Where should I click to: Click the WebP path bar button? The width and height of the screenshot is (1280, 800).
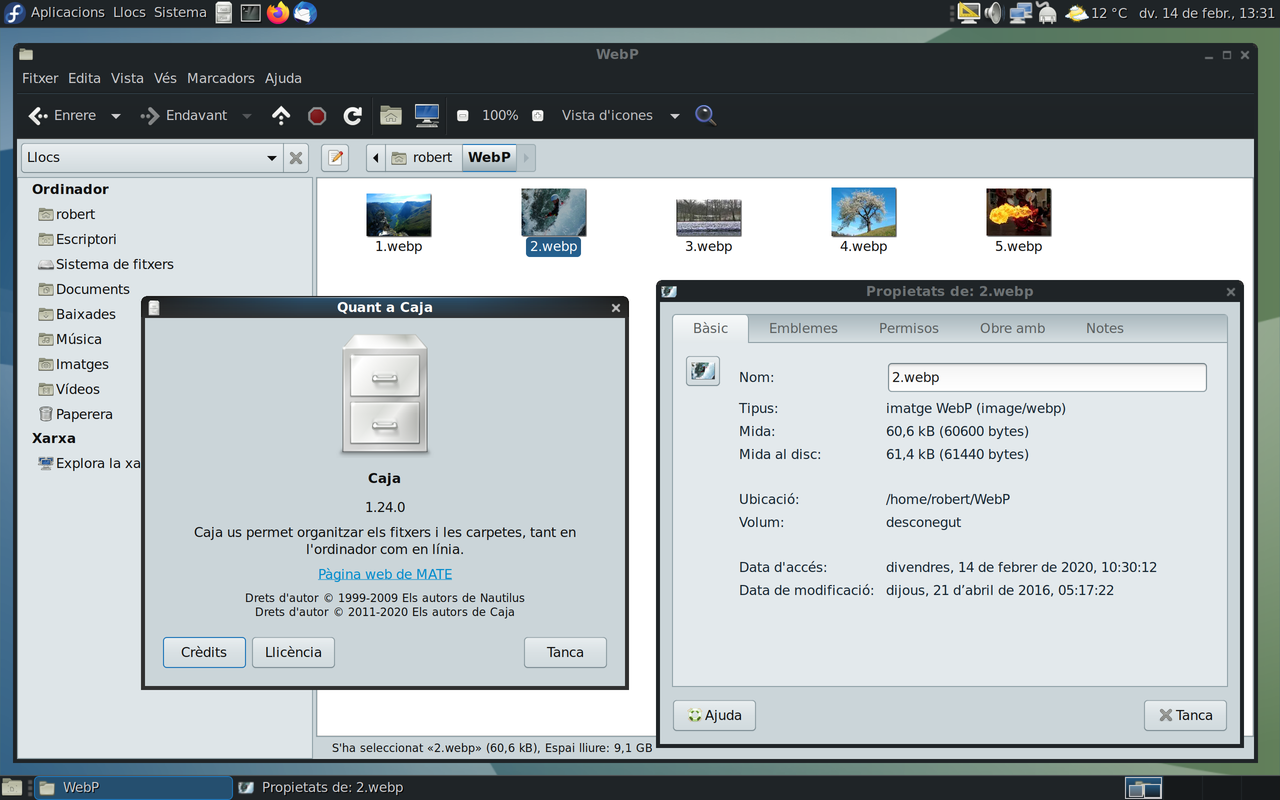(489, 157)
